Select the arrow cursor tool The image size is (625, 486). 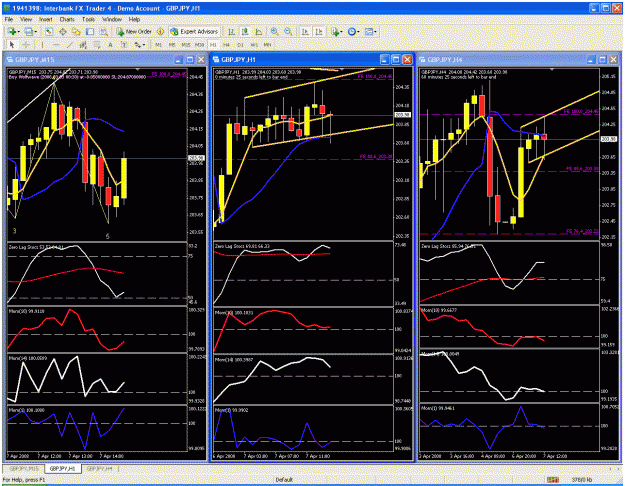(12, 45)
